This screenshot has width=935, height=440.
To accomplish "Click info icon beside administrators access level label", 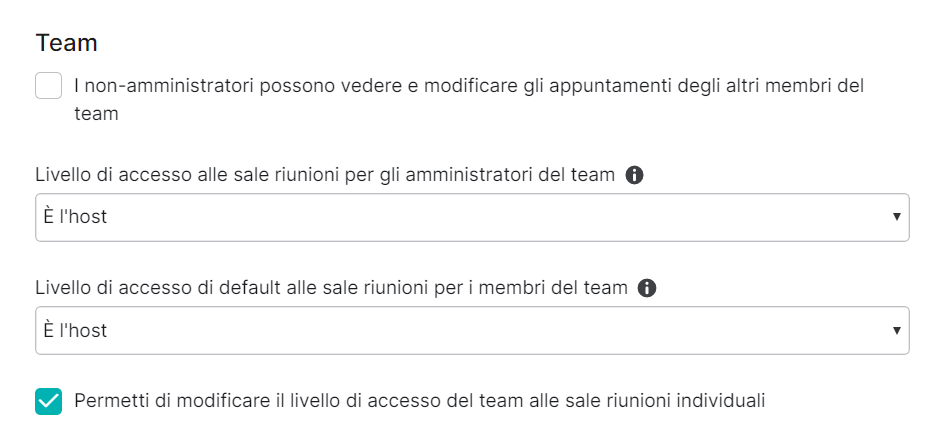I will pos(634,175).
